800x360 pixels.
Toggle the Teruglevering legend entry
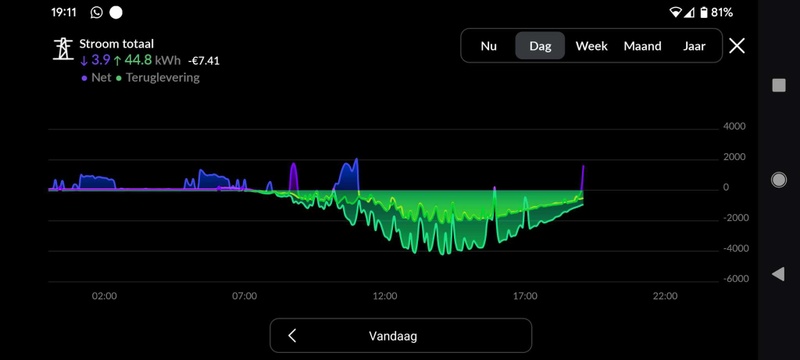tap(158, 78)
